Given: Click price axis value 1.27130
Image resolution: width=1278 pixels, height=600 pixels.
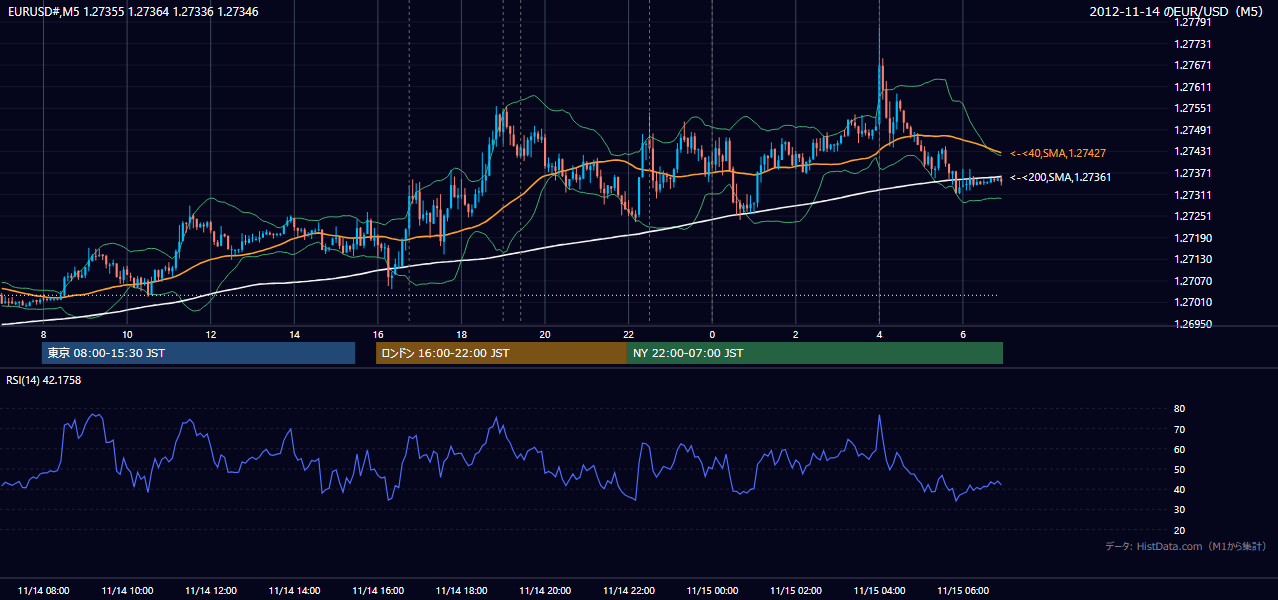Looking at the screenshot, I should click(x=1192, y=259).
